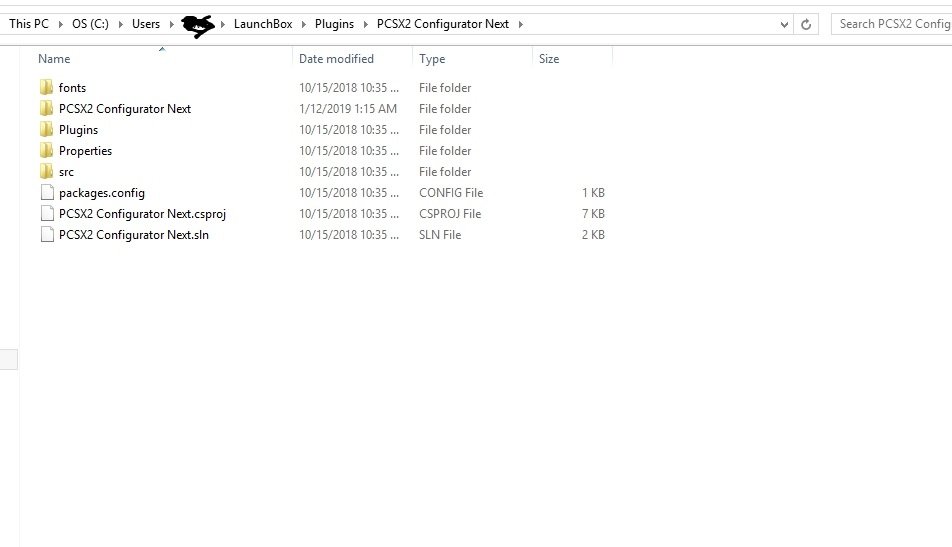Select the Plugins folder icon in the list
This screenshot has width=952, height=547.
pyautogui.click(x=47, y=129)
